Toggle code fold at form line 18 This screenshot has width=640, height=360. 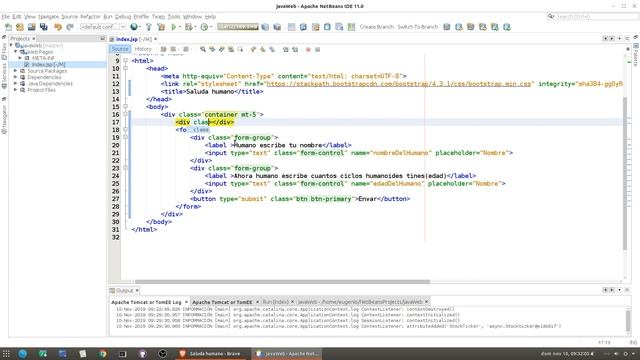(125, 129)
